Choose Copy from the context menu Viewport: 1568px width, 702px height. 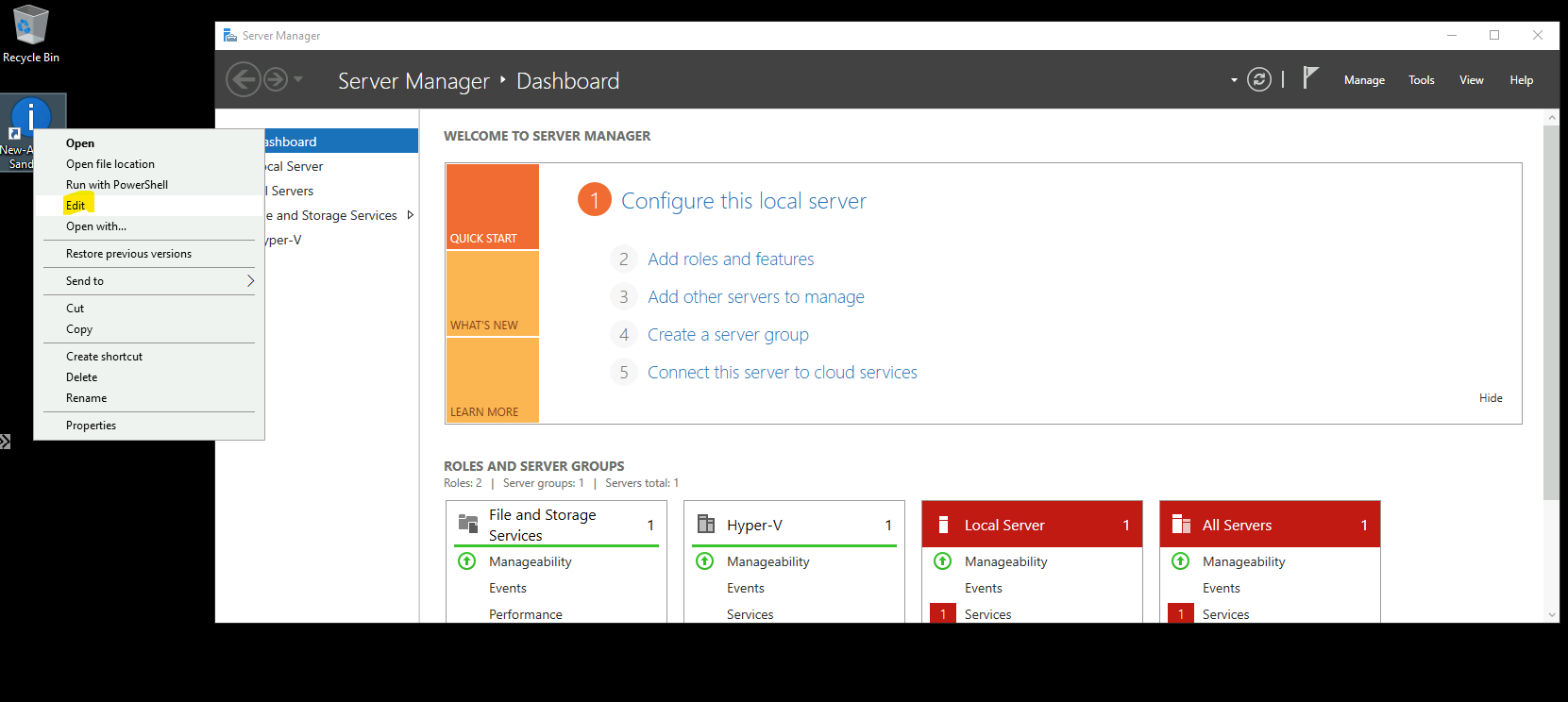149,329
